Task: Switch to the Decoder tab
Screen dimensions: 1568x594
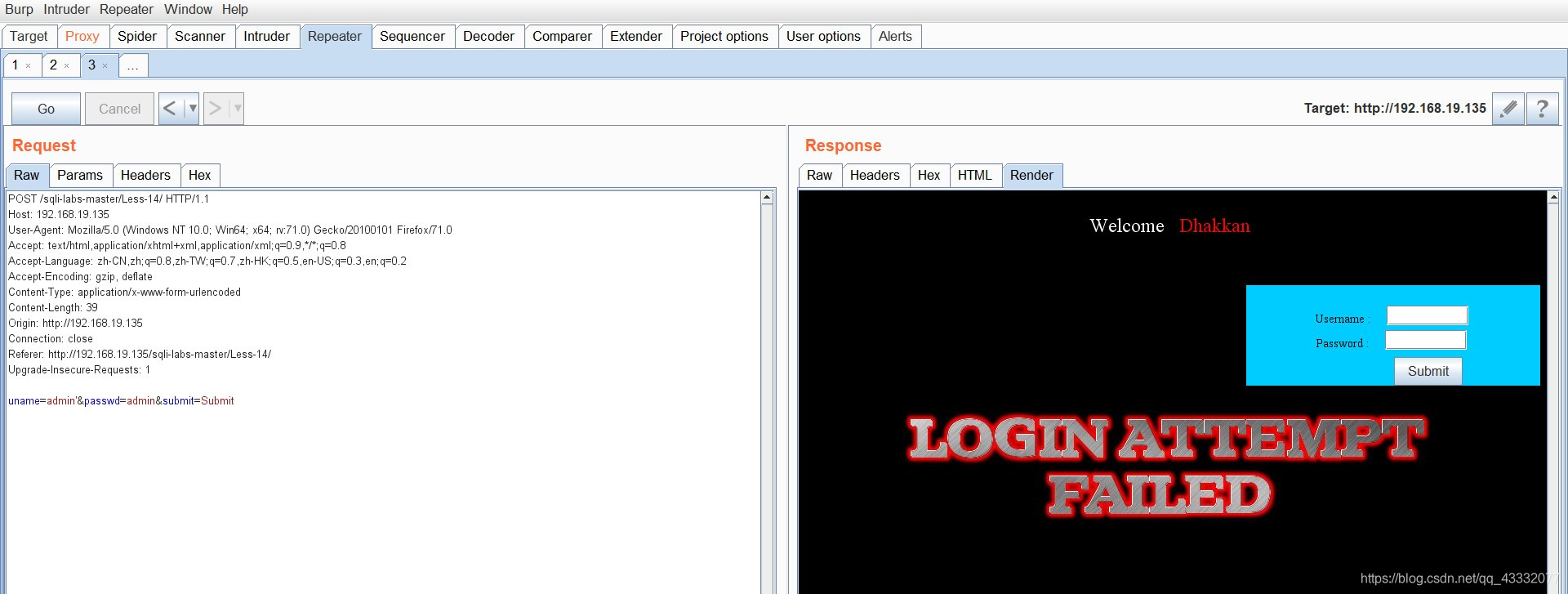Action: click(x=489, y=37)
